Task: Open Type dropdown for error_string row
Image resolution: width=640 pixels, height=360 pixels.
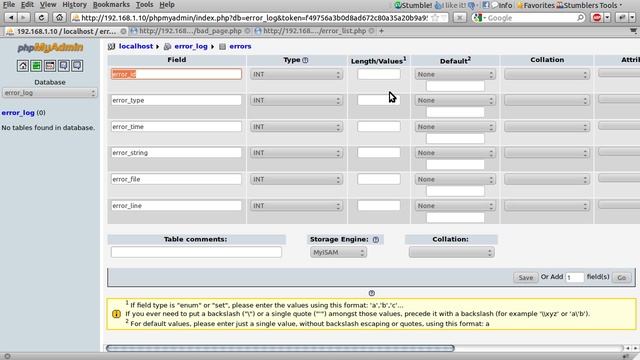Action: (x=296, y=153)
